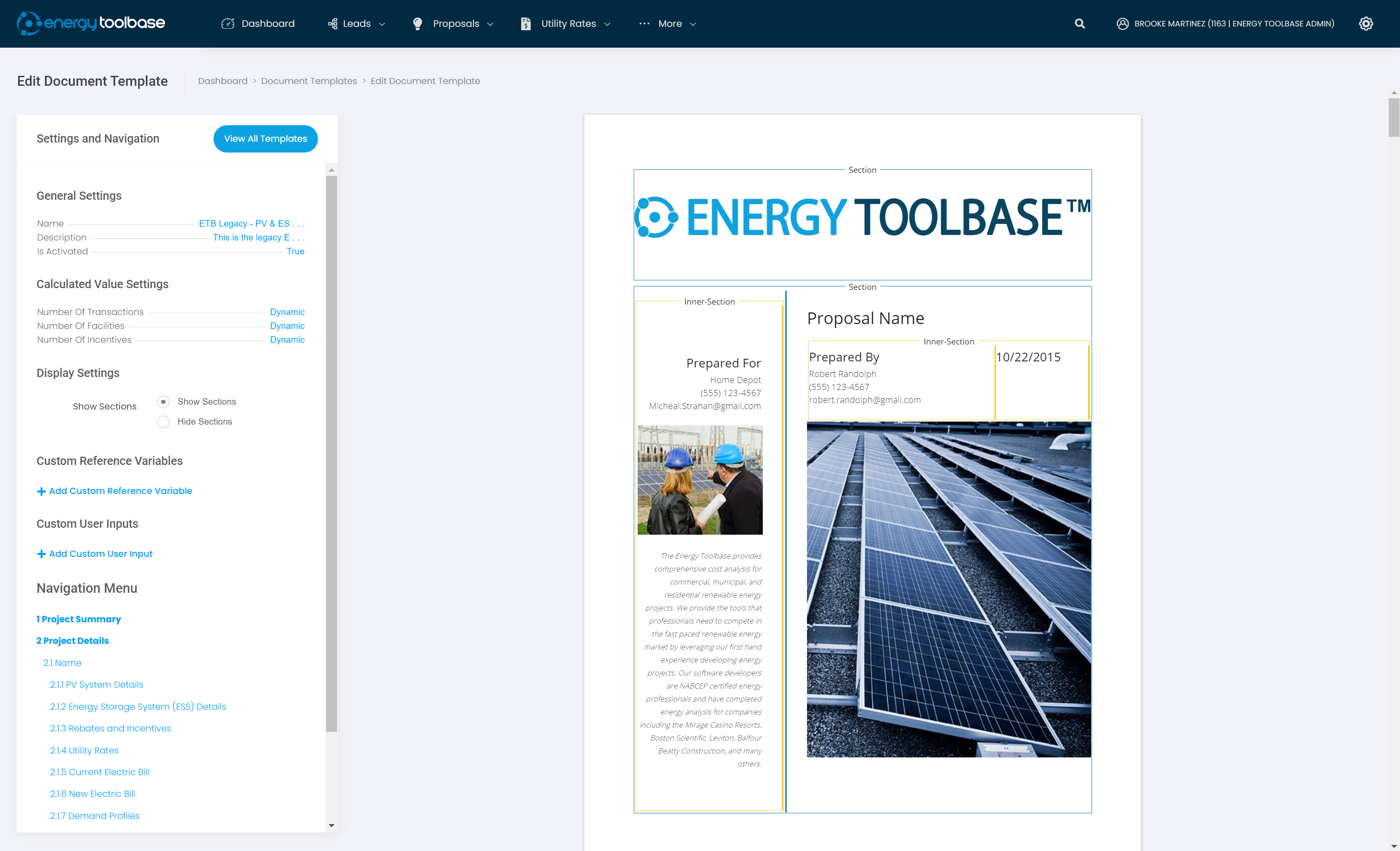Navigate to 2.1.1 PV System Details
The height and width of the screenshot is (851, 1400).
97,685
